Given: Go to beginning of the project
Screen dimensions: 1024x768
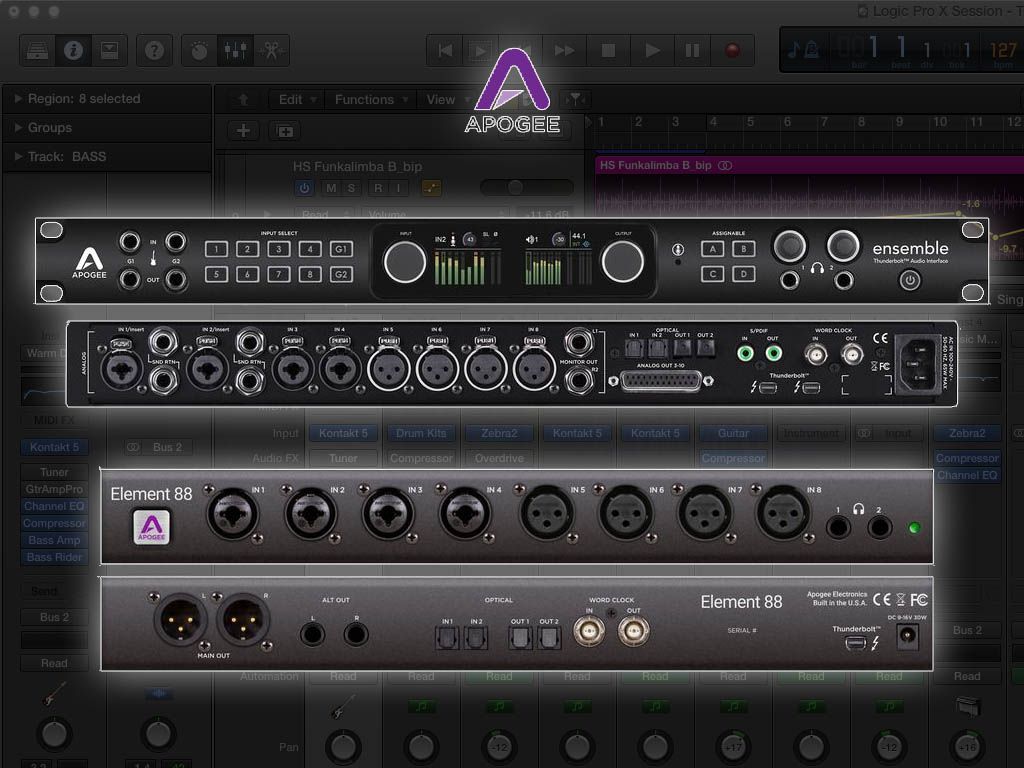Looking at the screenshot, I should pos(445,50).
